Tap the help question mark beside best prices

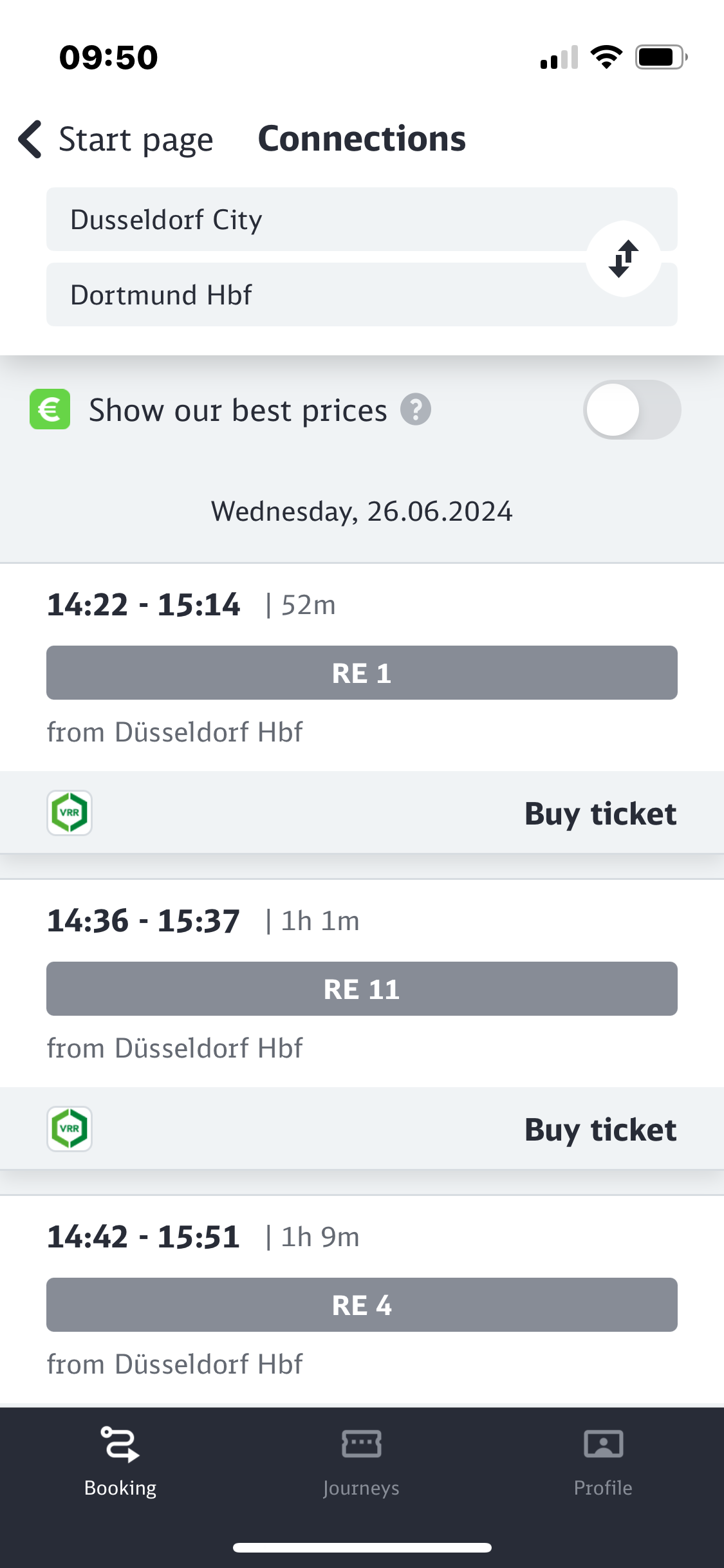tap(416, 409)
